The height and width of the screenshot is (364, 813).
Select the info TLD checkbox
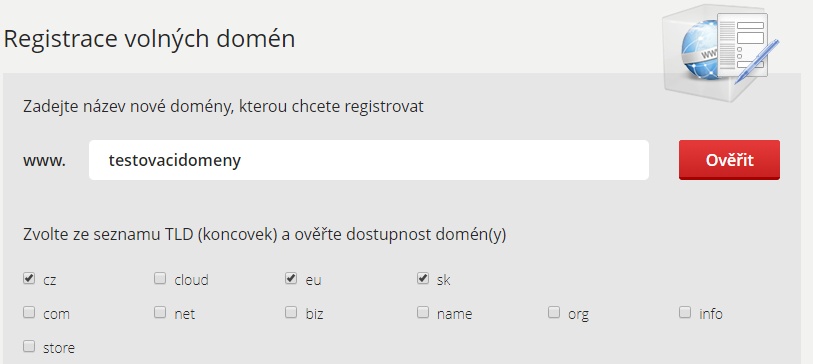[x=685, y=312]
